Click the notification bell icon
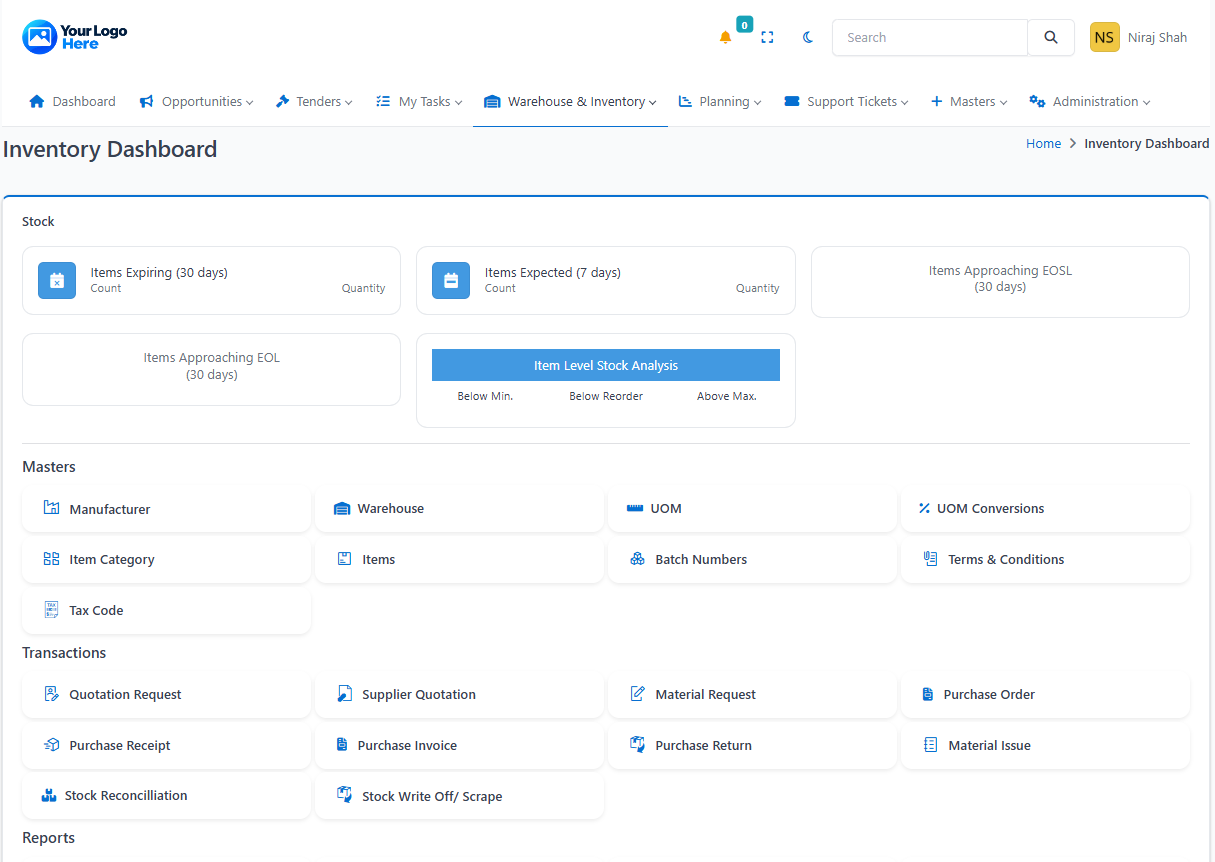Viewport: 1215px width, 862px height. (x=725, y=38)
